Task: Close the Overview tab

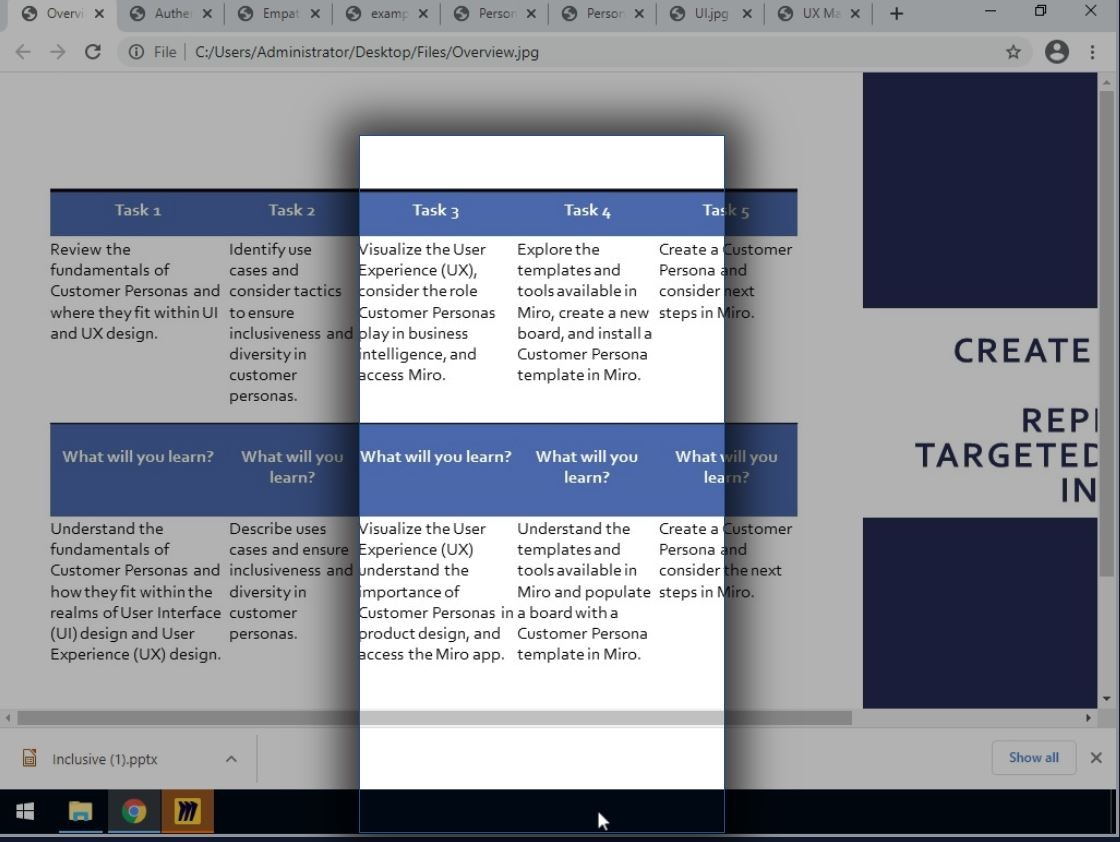Action: pos(99,14)
